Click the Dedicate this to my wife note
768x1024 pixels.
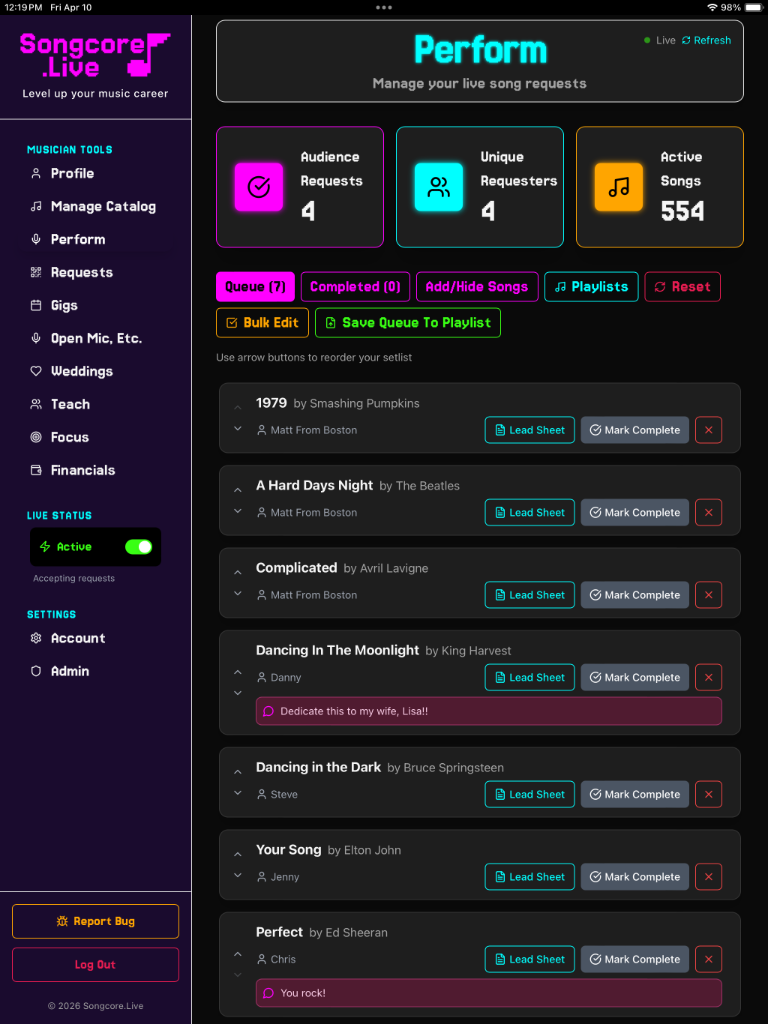[x=488, y=711]
